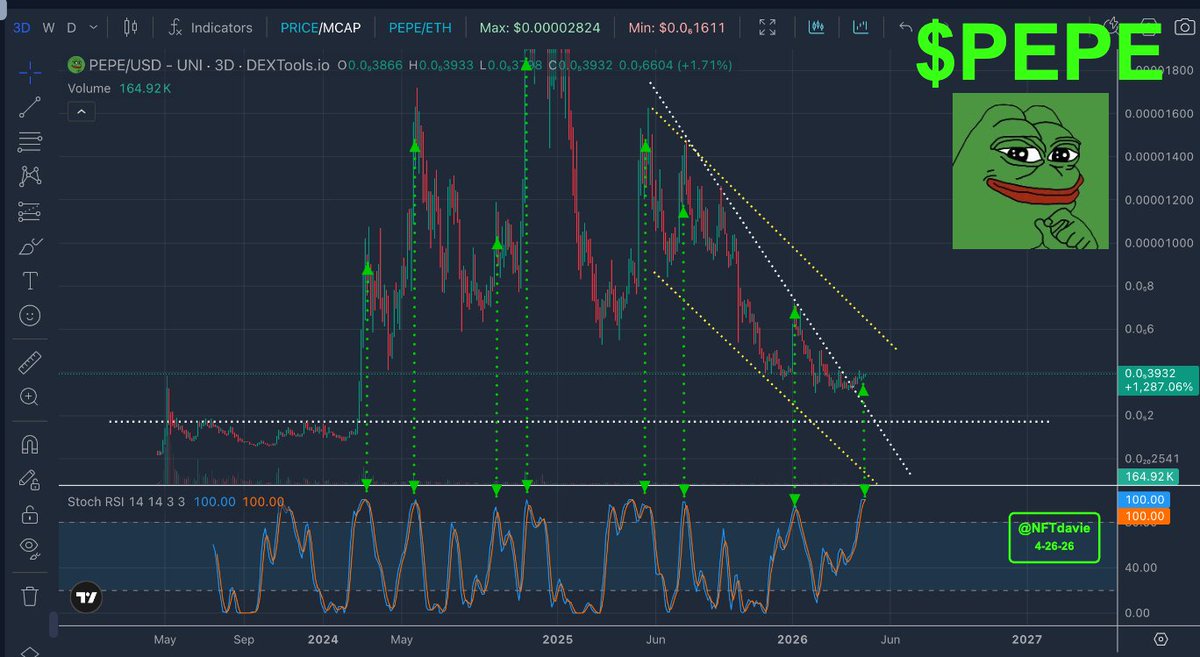The height and width of the screenshot is (657, 1200).
Task: Switch to the W weekly interval
Action: pos(46,27)
